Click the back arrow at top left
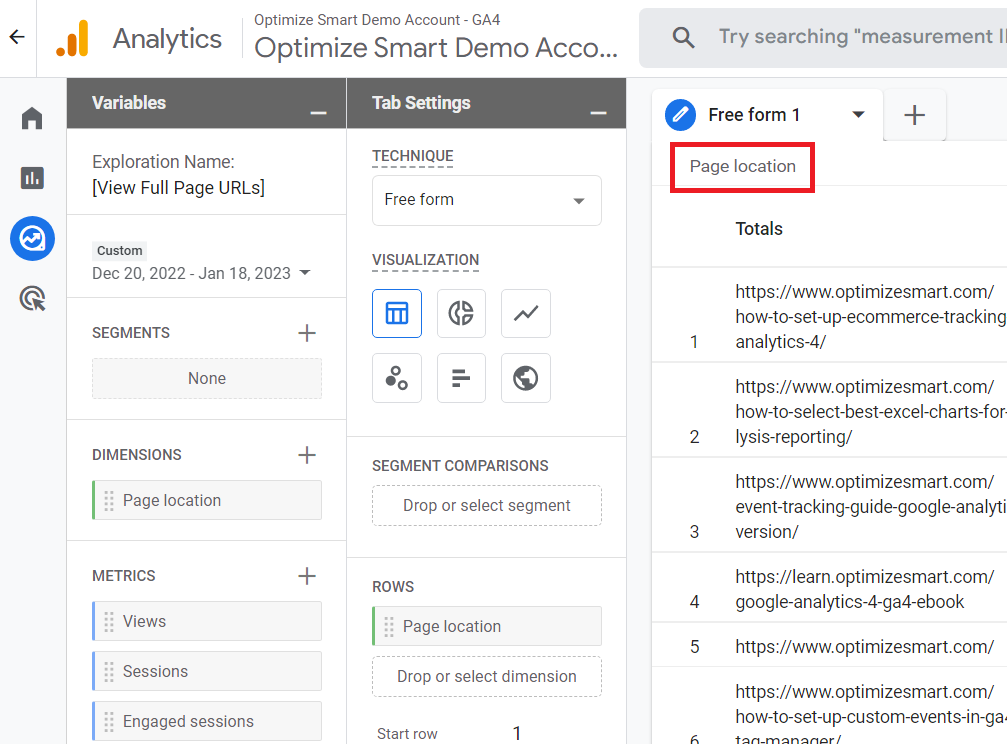This screenshot has height=744, width=1007. point(15,37)
